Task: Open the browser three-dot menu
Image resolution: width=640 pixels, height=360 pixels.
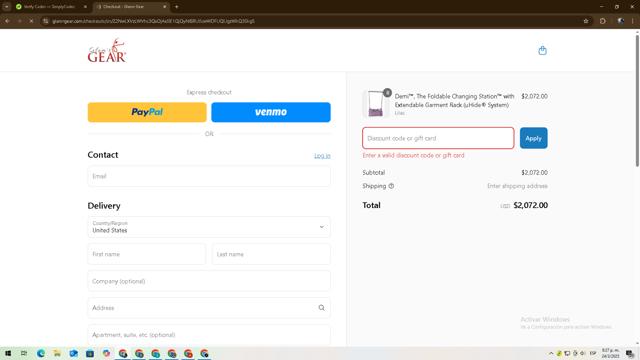Action: click(633, 21)
